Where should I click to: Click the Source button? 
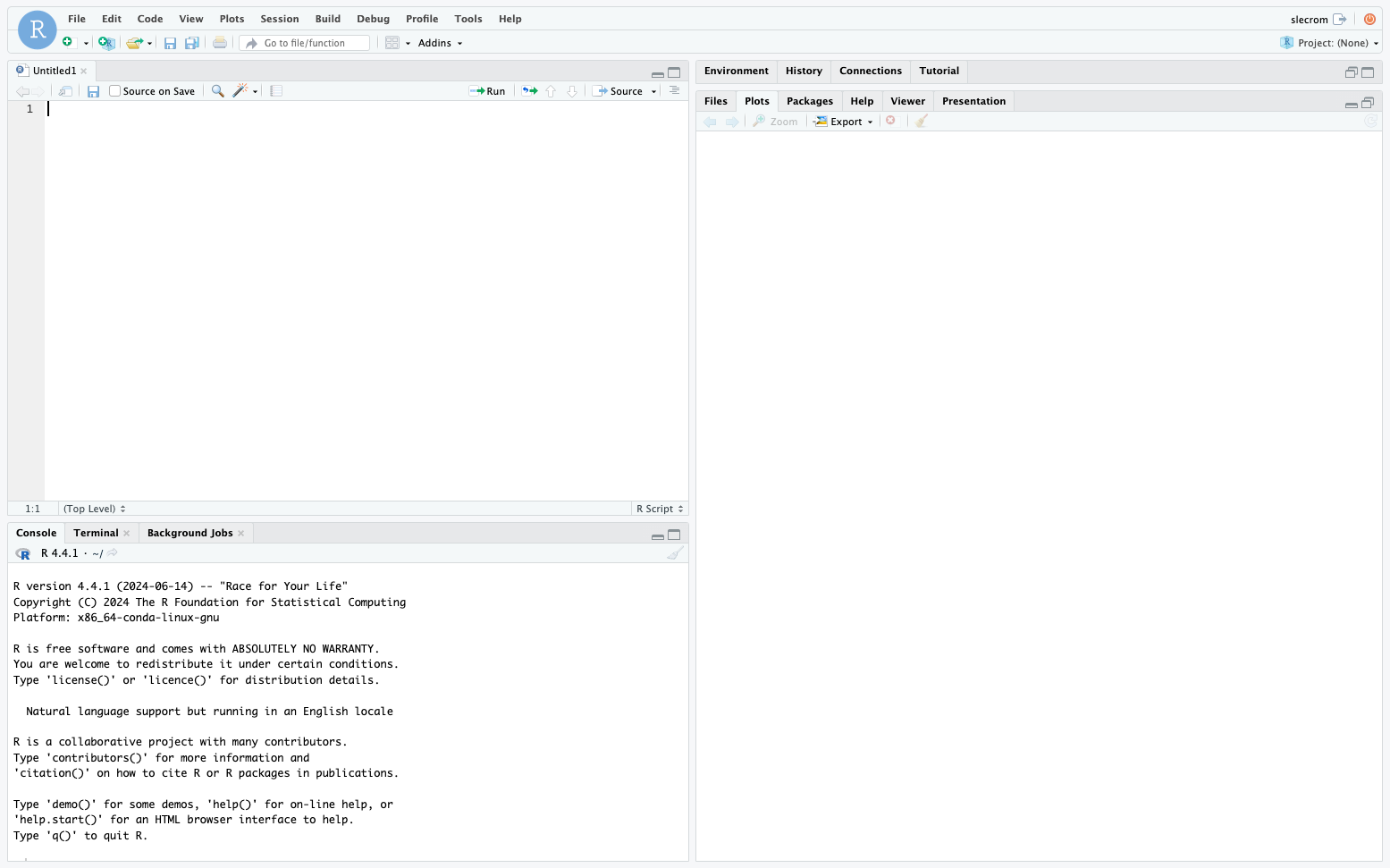point(619,91)
